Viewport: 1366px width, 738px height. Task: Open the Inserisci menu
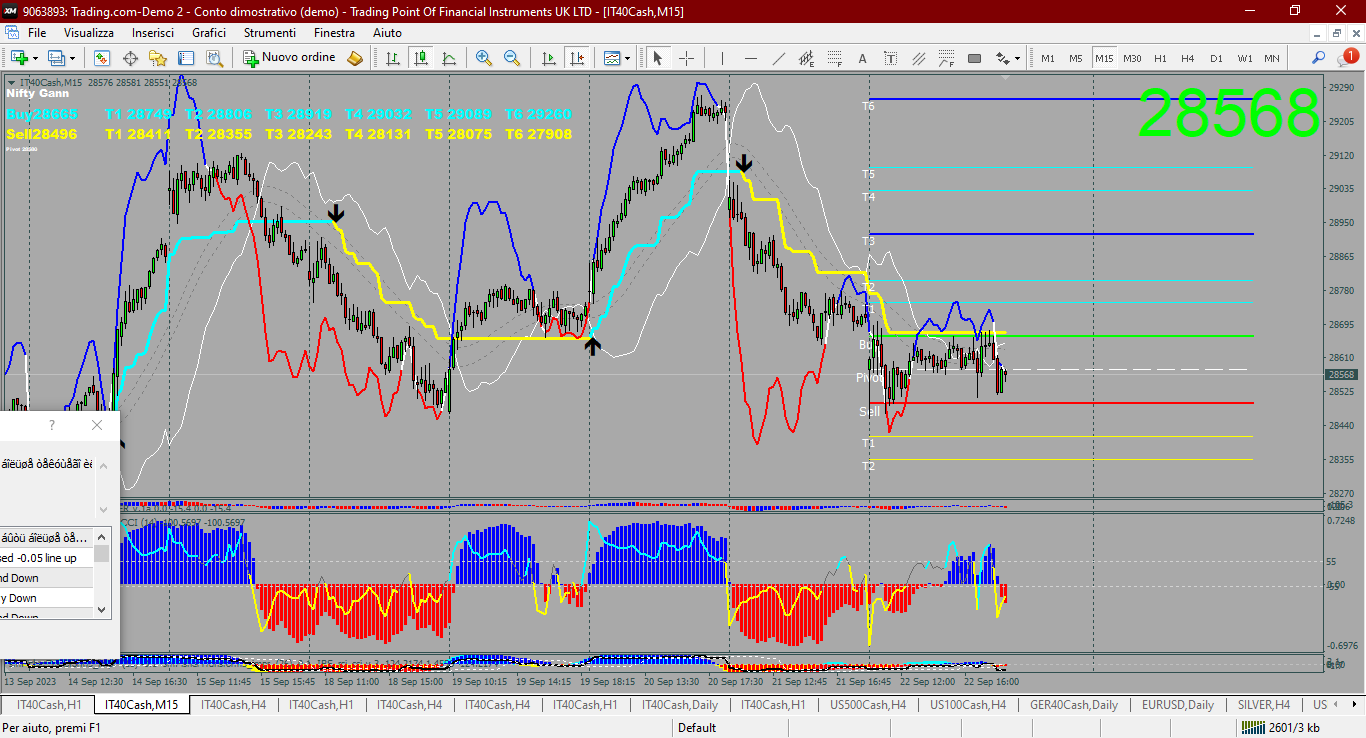tap(153, 33)
